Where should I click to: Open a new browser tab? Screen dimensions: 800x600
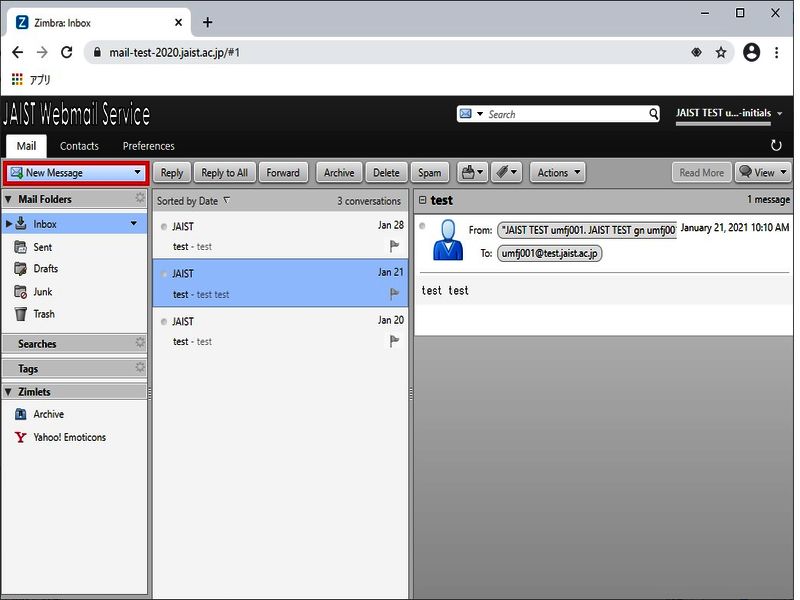point(207,22)
